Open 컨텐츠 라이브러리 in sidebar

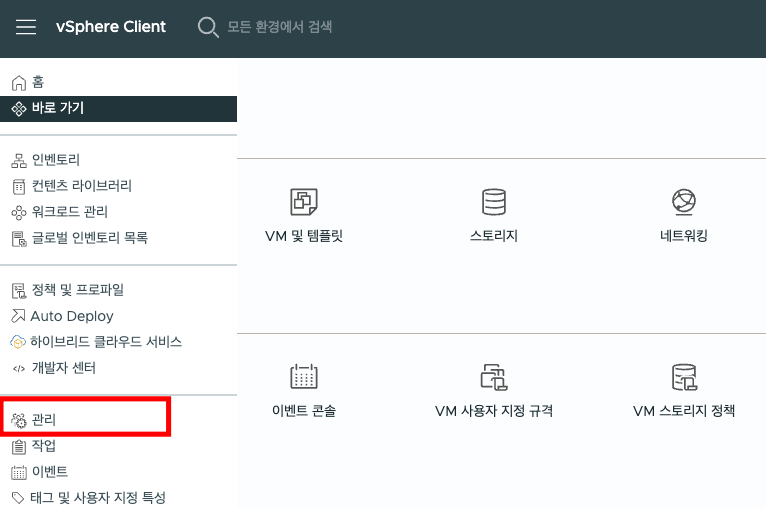pyautogui.click(x=82, y=186)
